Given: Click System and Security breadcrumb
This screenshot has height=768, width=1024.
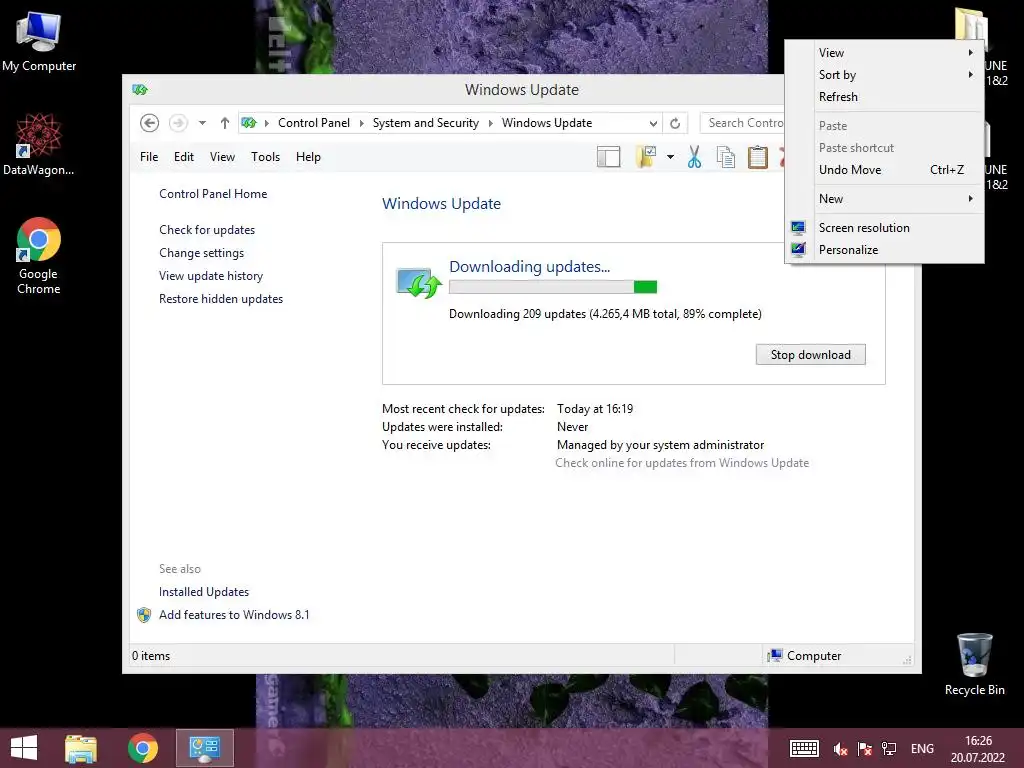Looking at the screenshot, I should [x=426, y=123].
